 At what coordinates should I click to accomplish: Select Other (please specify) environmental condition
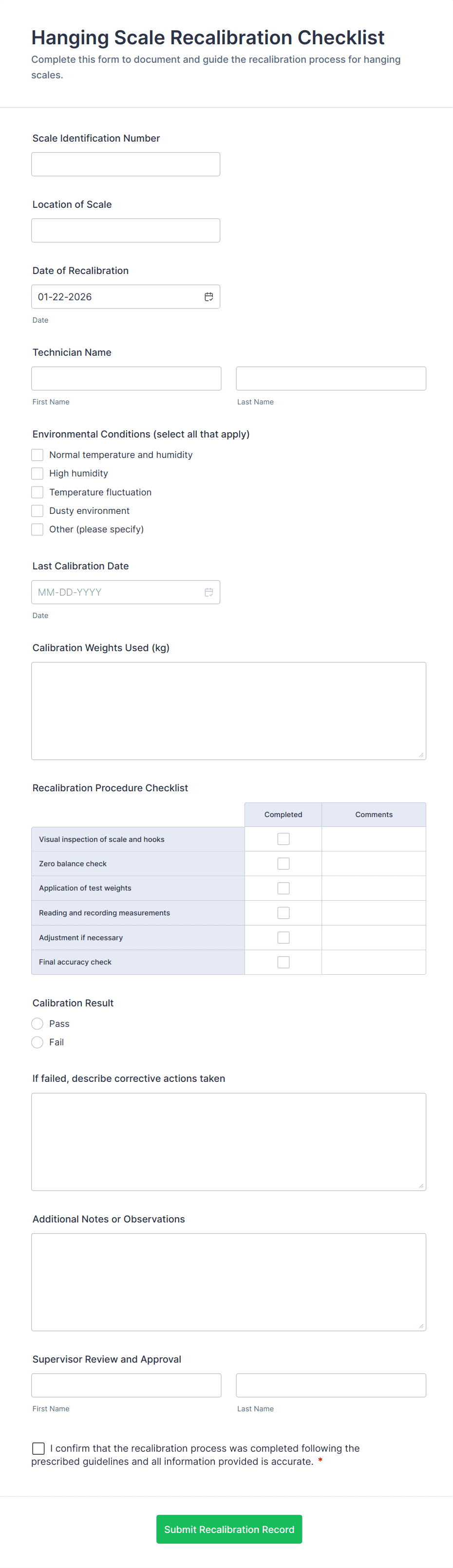click(37, 529)
